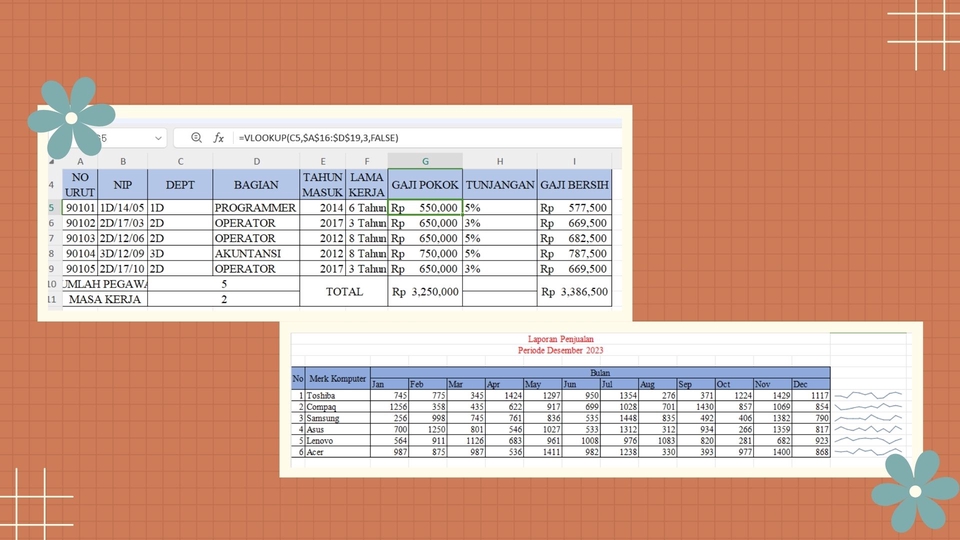Image resolution: width=960 pixels, height=540 pixels.
Task: Click total Rp 3,386,500 cell
Action: point(574,291)
